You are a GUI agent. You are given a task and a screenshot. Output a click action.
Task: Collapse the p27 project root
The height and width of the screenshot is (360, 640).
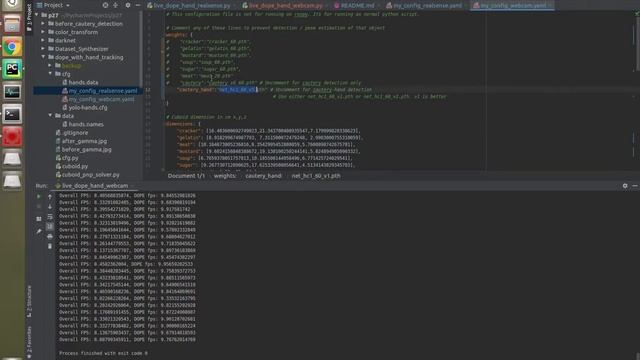pos(37,15)
